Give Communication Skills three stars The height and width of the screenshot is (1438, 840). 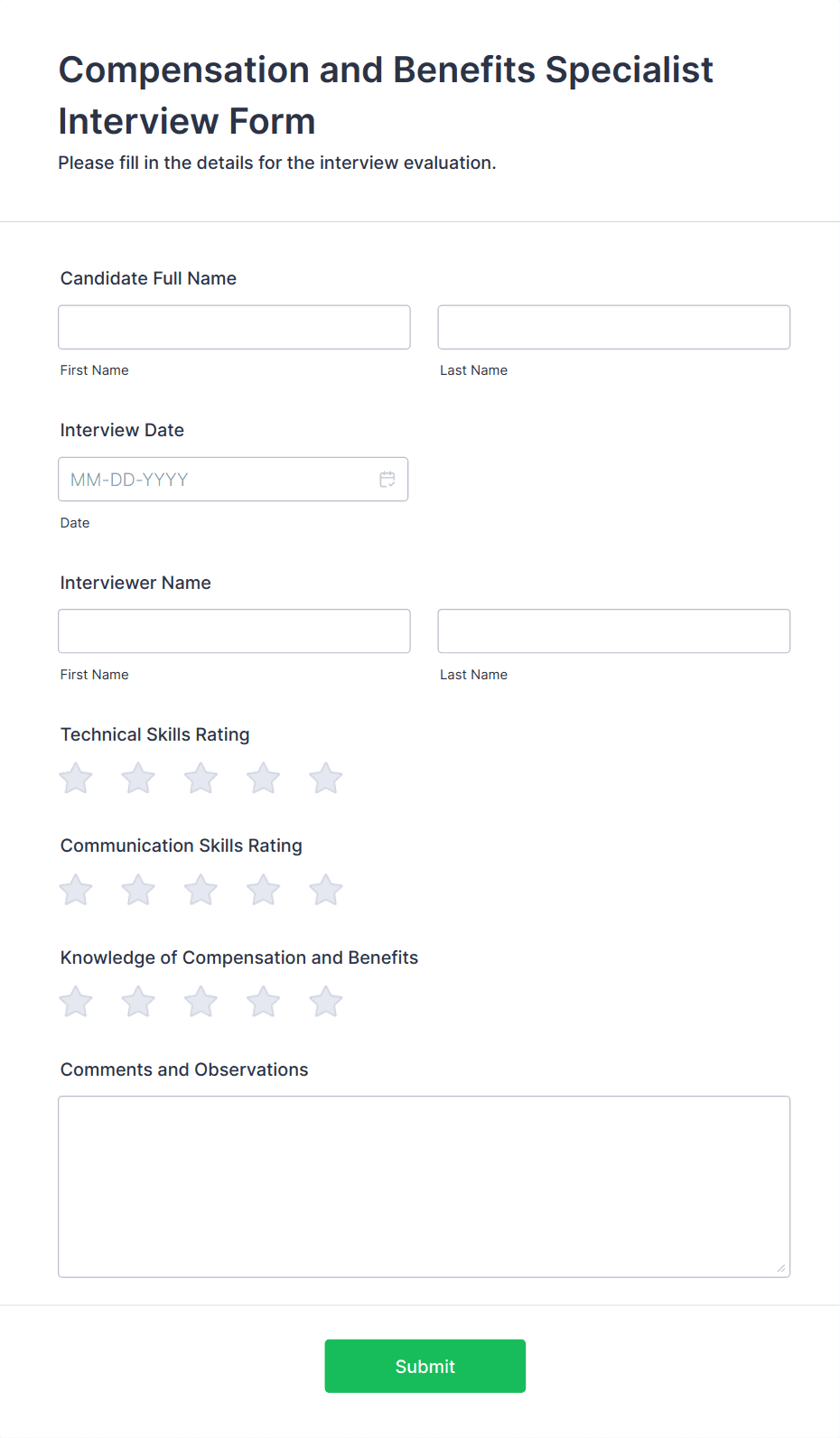(x=201, y=891)
